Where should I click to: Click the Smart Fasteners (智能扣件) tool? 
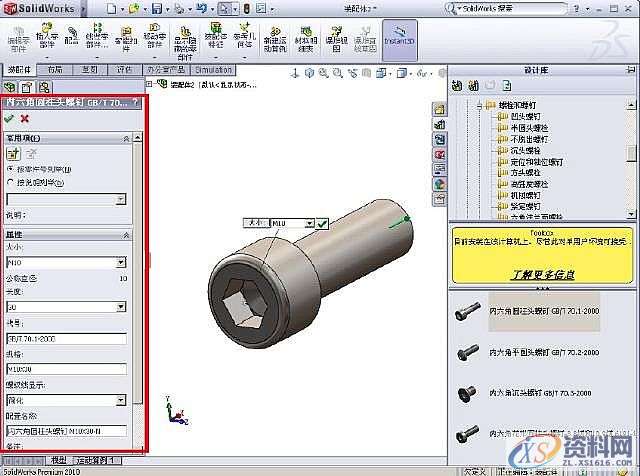click(126, 38)
